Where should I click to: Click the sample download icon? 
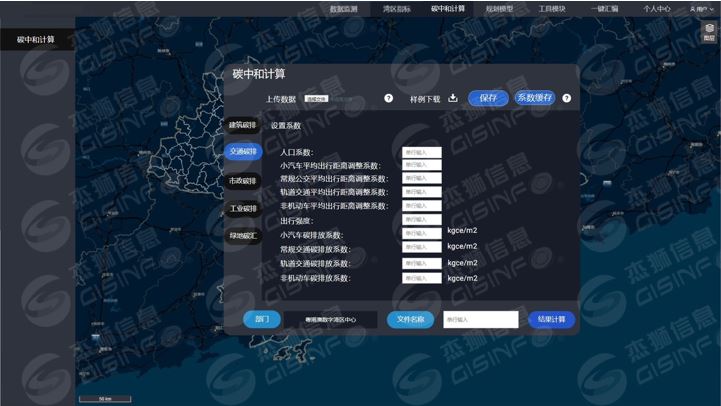pos(453,98)
